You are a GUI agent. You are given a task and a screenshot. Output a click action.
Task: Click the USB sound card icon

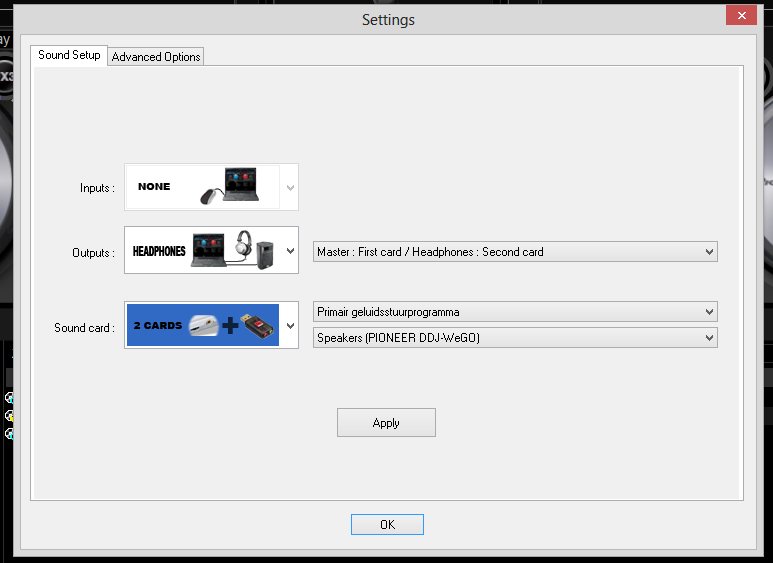click(257, 326)
